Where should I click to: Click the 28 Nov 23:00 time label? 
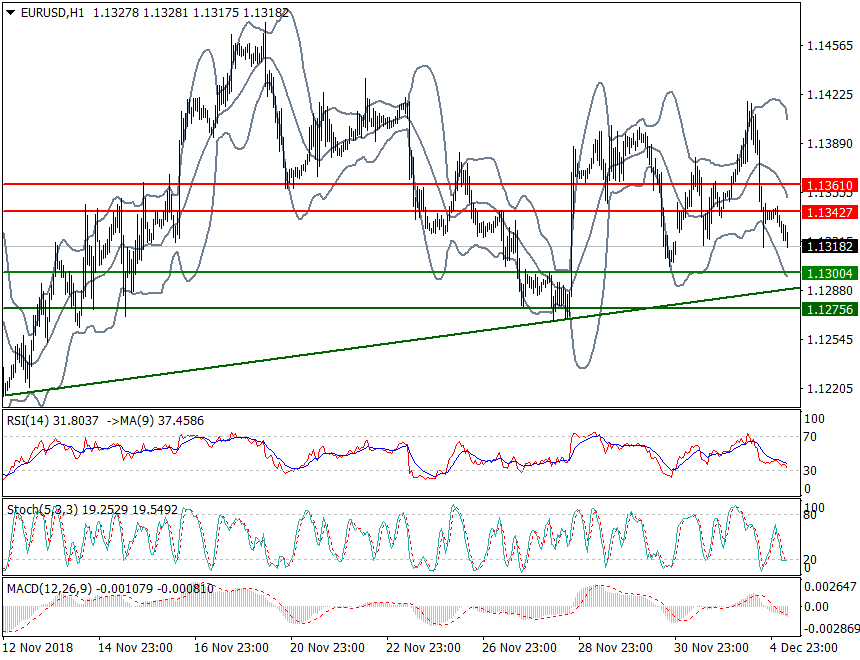pos(615,647)
